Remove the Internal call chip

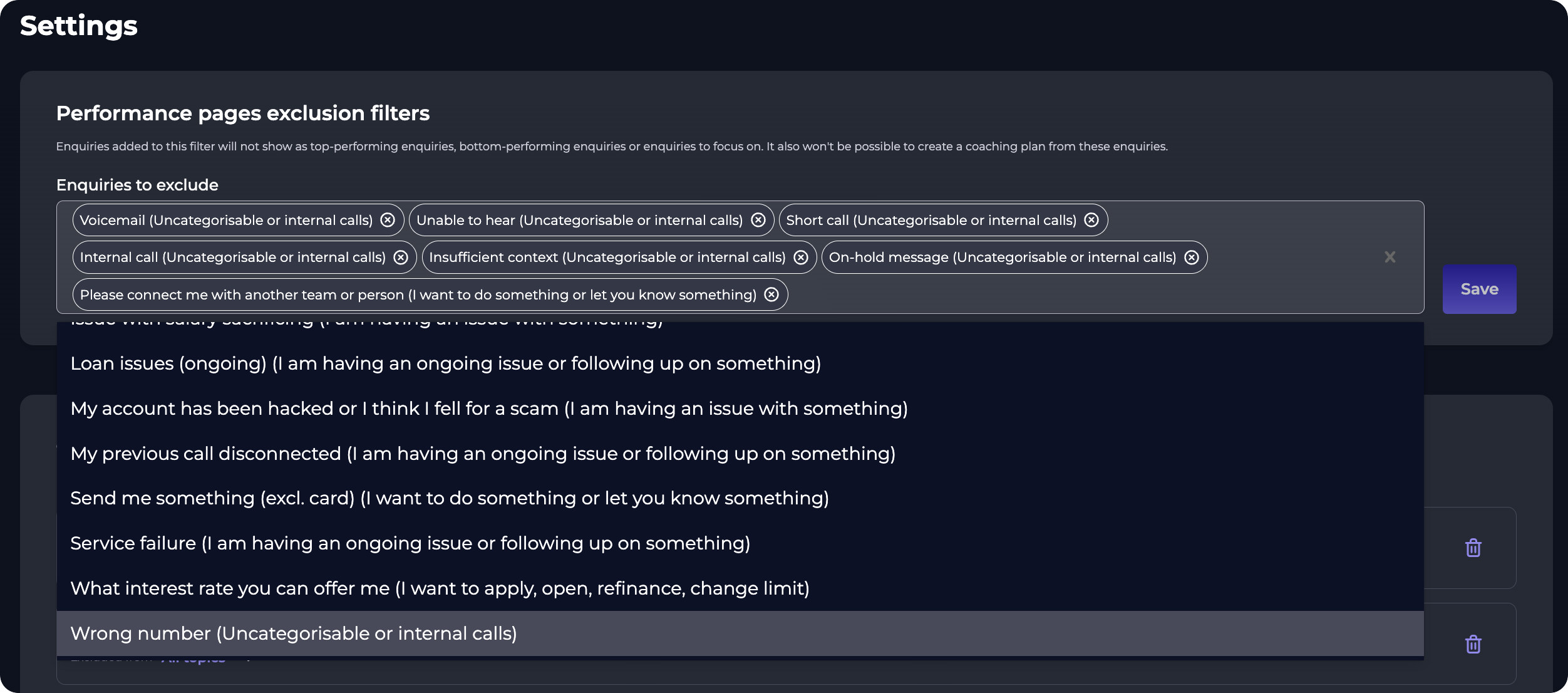401,258
